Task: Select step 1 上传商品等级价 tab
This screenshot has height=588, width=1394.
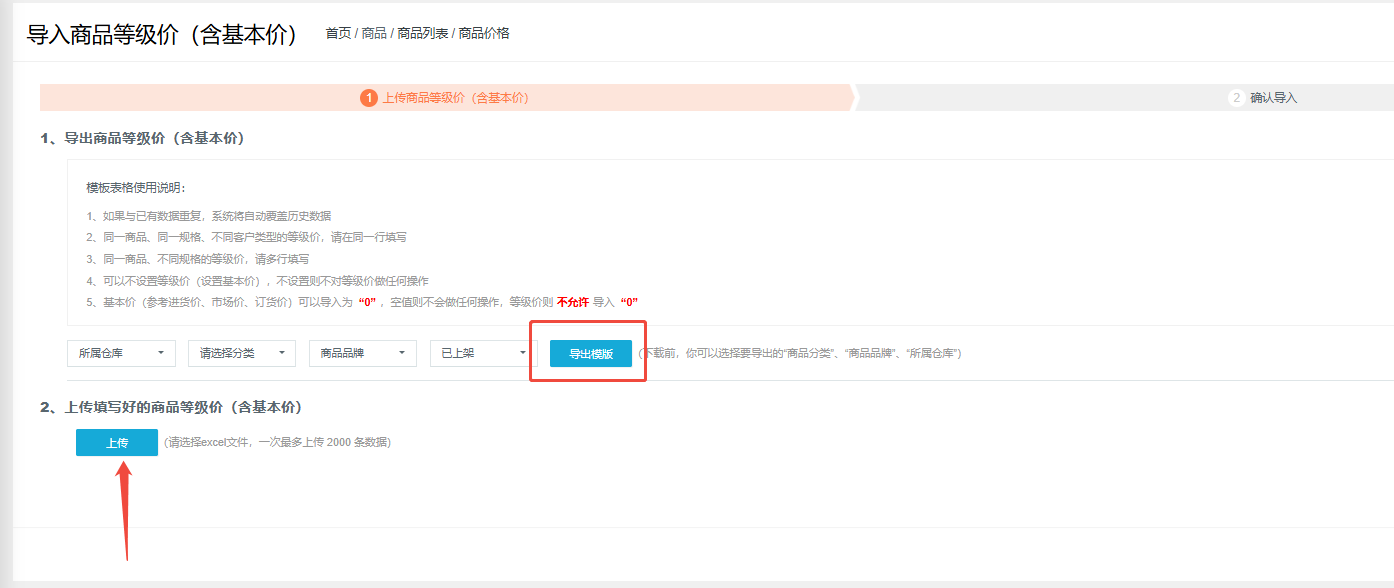Action: point(447,97)
